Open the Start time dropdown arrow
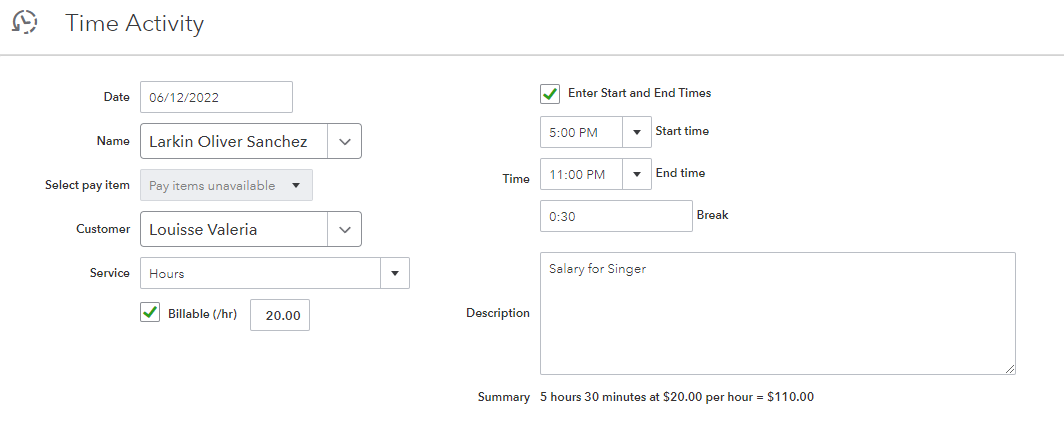 coord(636,131)
